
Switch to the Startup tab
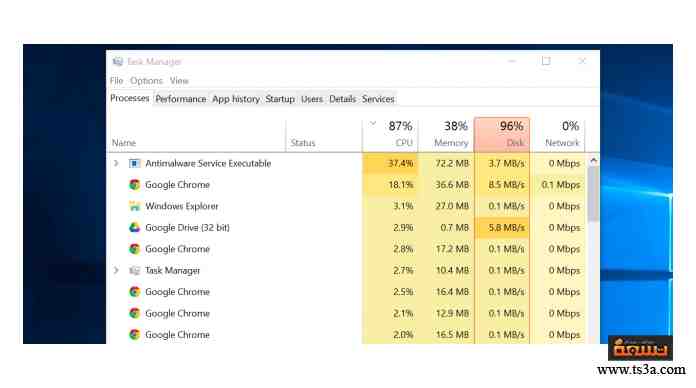click(x=280, y=99)
